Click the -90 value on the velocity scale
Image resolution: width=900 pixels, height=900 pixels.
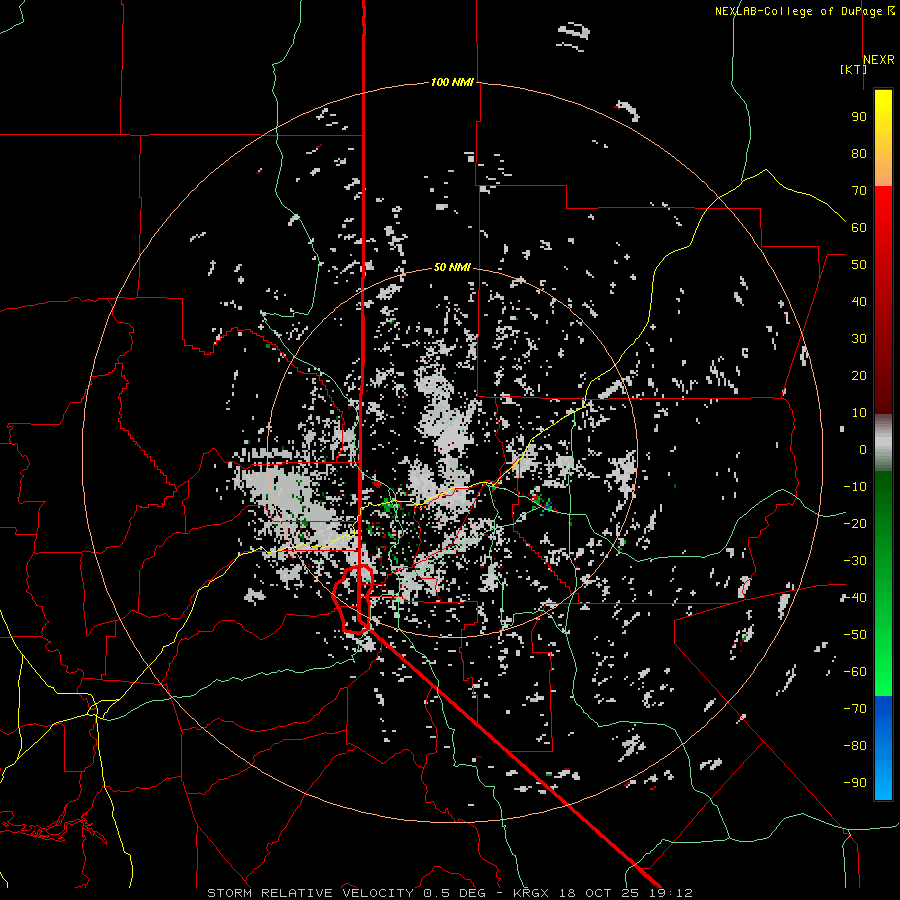point(855,783)
